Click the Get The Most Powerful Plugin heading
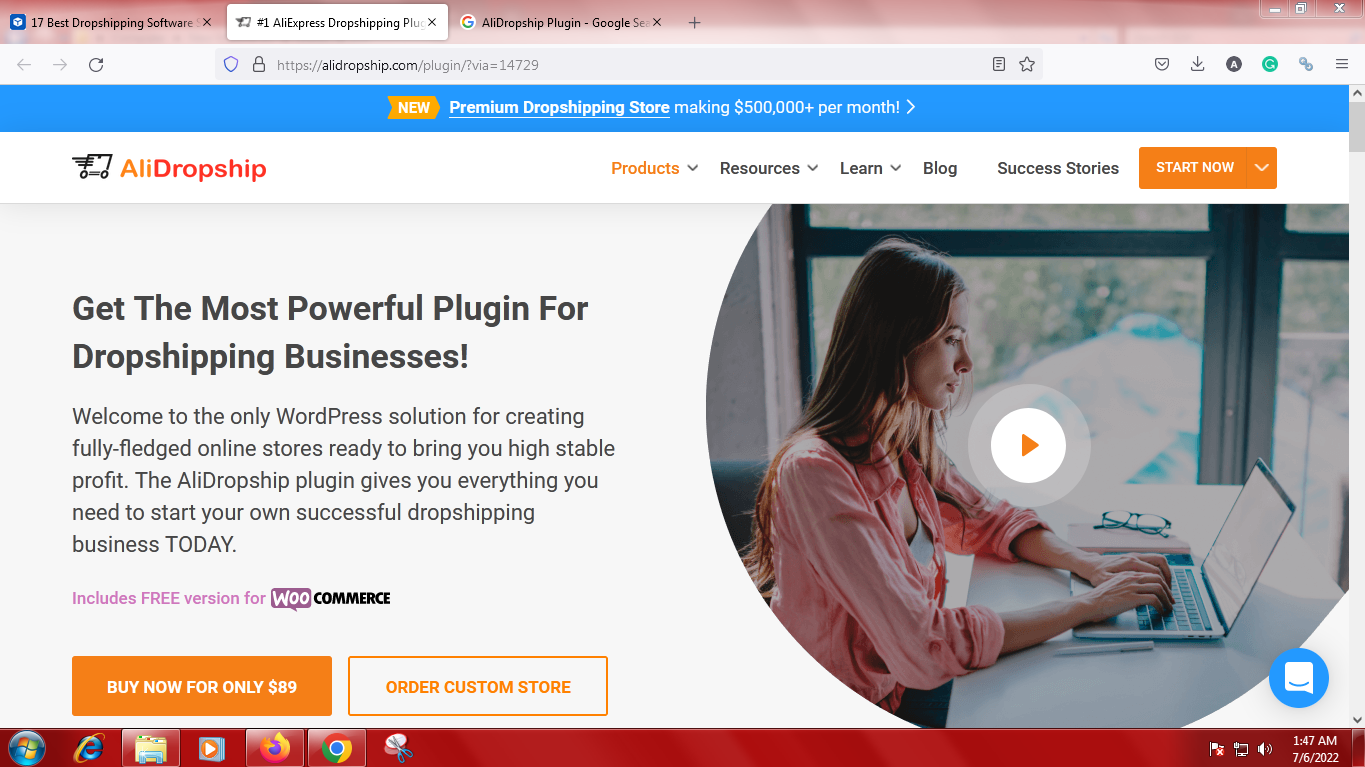The height and width of the screenshot is (767, 1365). (330, 332)
